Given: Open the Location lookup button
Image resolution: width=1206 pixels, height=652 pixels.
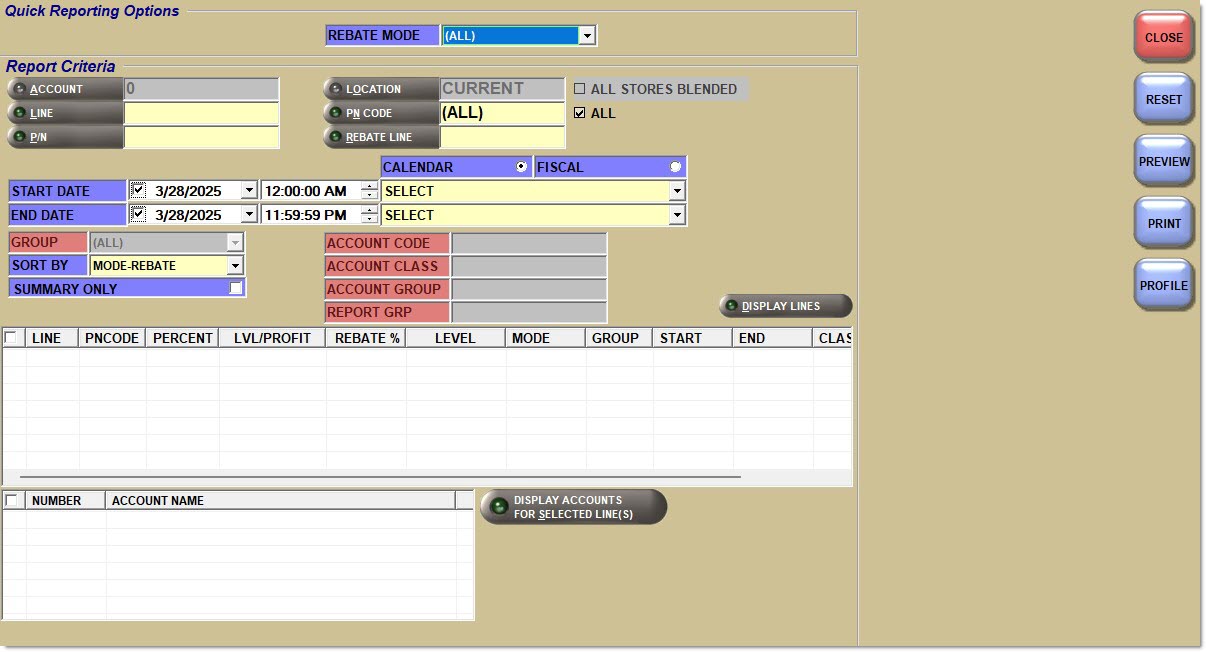Looking at the screenshot, I should (x=380, y=89).
